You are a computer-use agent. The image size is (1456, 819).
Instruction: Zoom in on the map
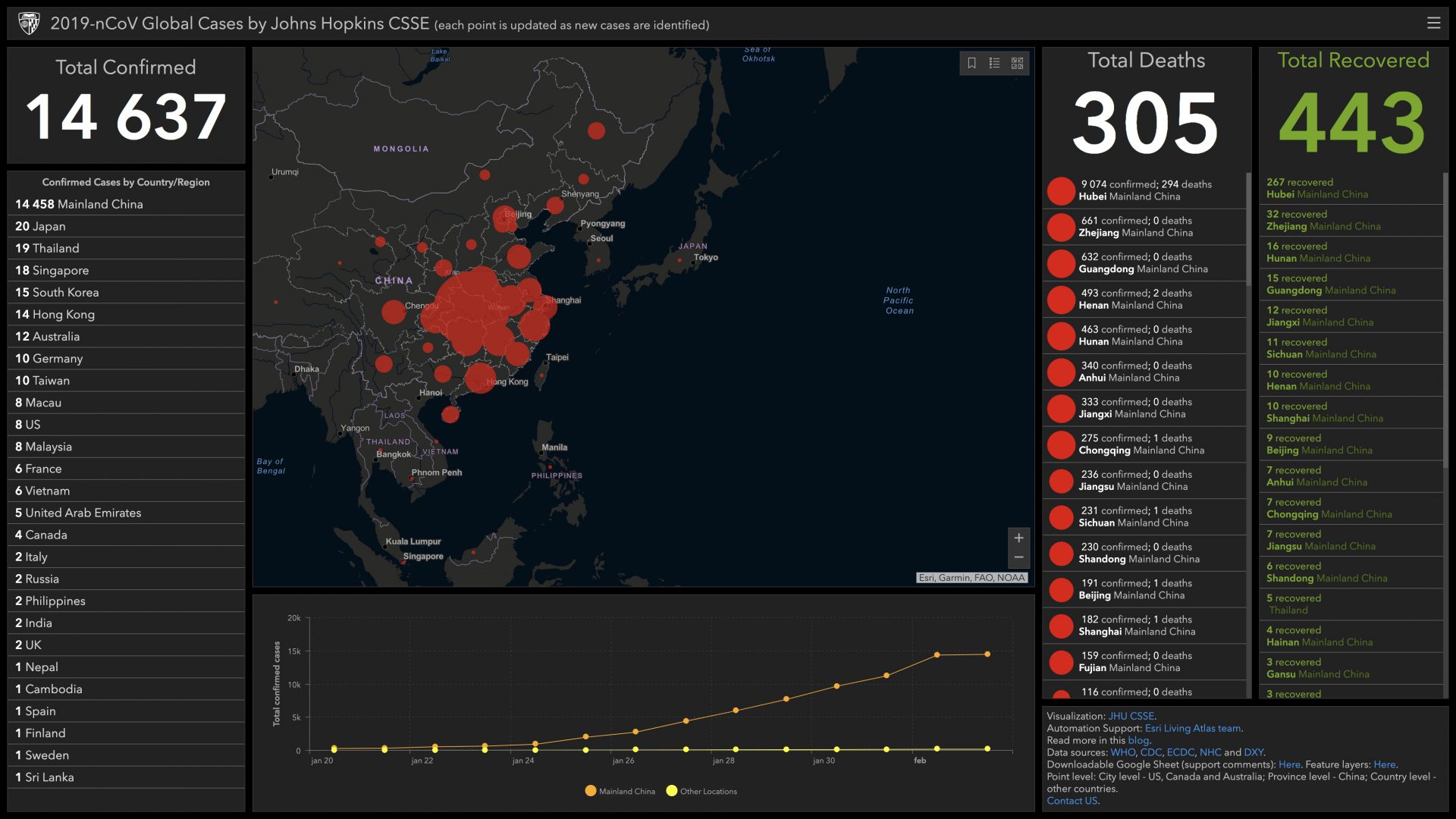coord(1018,538)
